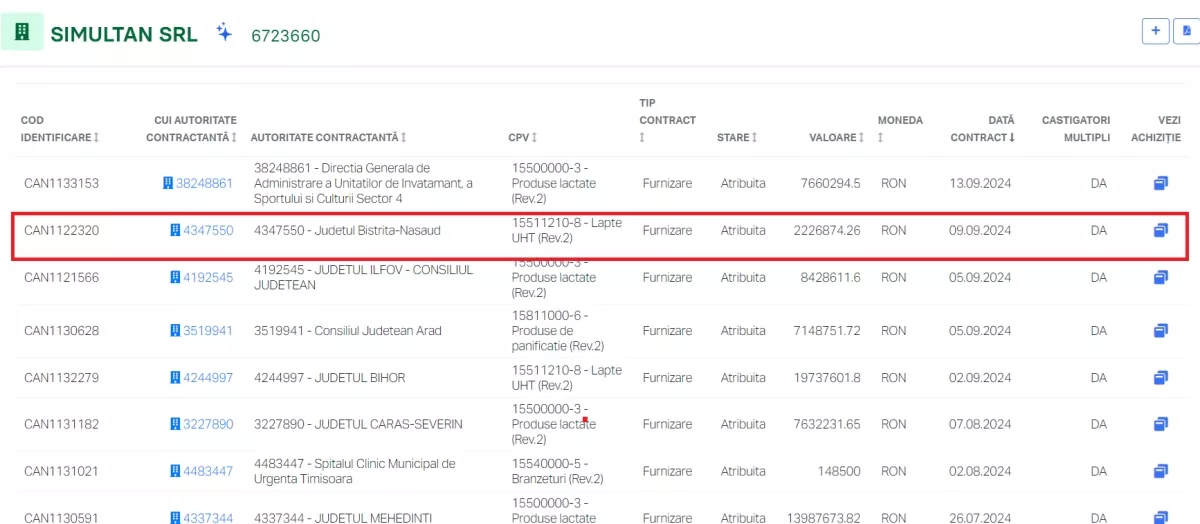The height and width of the screenshot is (524, 1200).
Task: Click the CASTIGATORI MULTIPLI column header
Action: click(x=1076, y=129)
